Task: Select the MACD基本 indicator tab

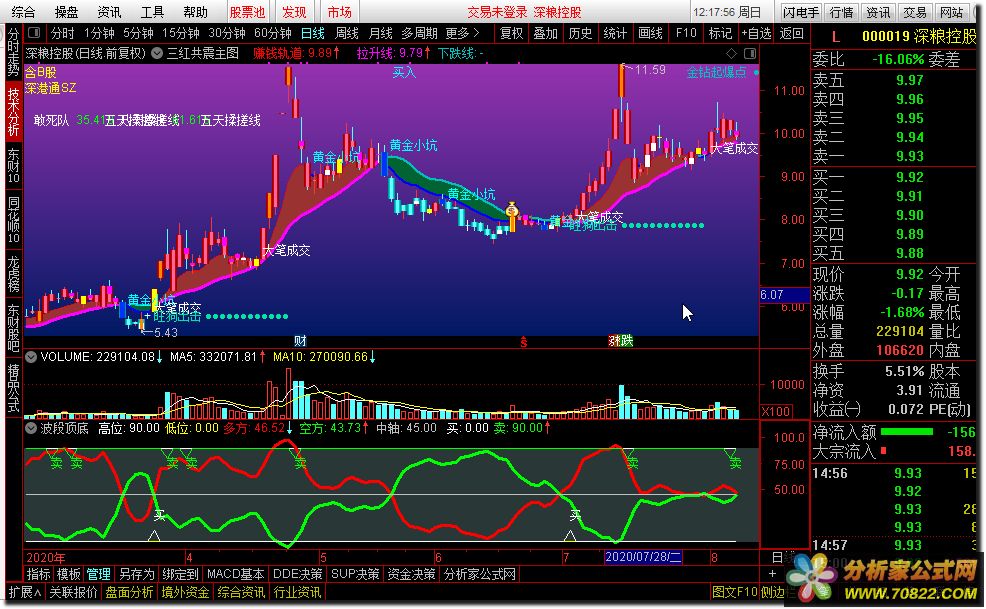Action: [x=236, y=574]
